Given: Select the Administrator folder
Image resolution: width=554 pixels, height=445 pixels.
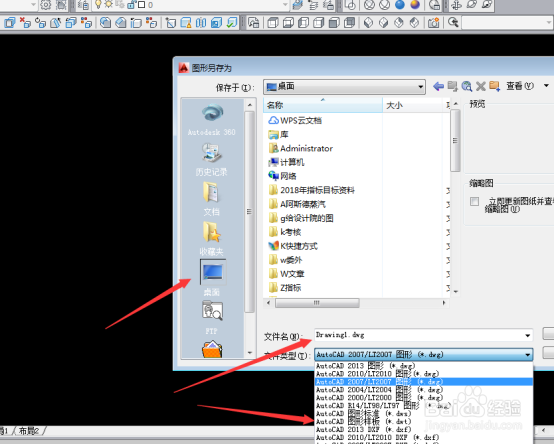Looking at the screenshot, I should [301, 148].
